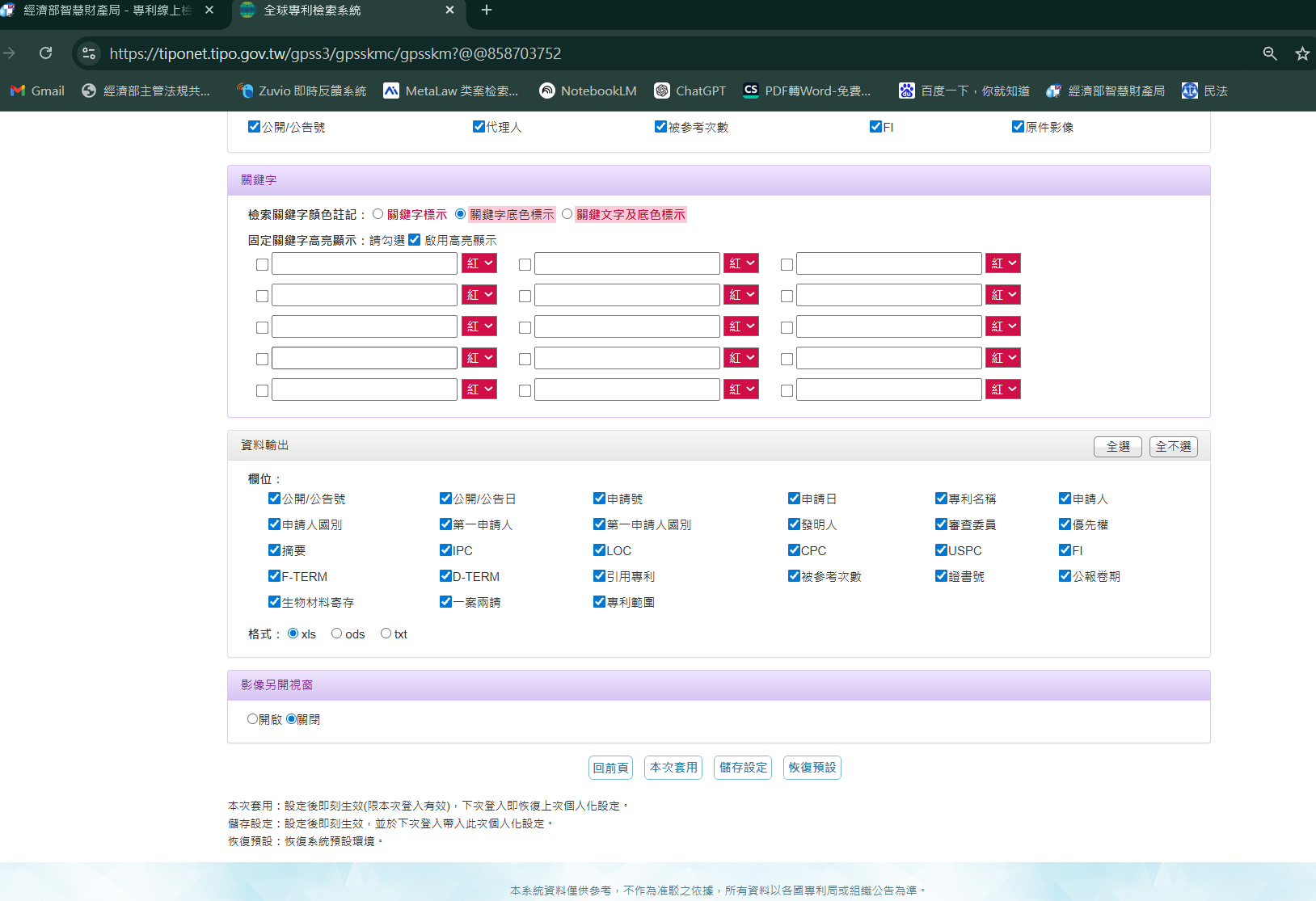Open the Gmail bookmark

coord(37,91)
